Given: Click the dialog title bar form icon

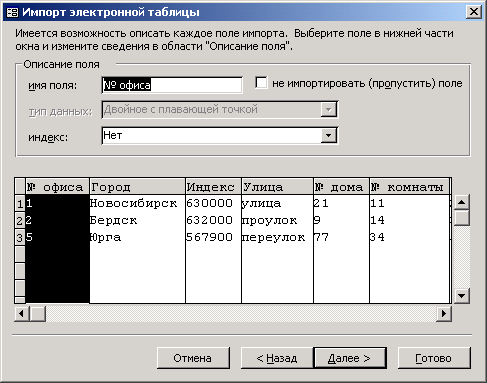Looking at the screenshot, I should 12,12.
